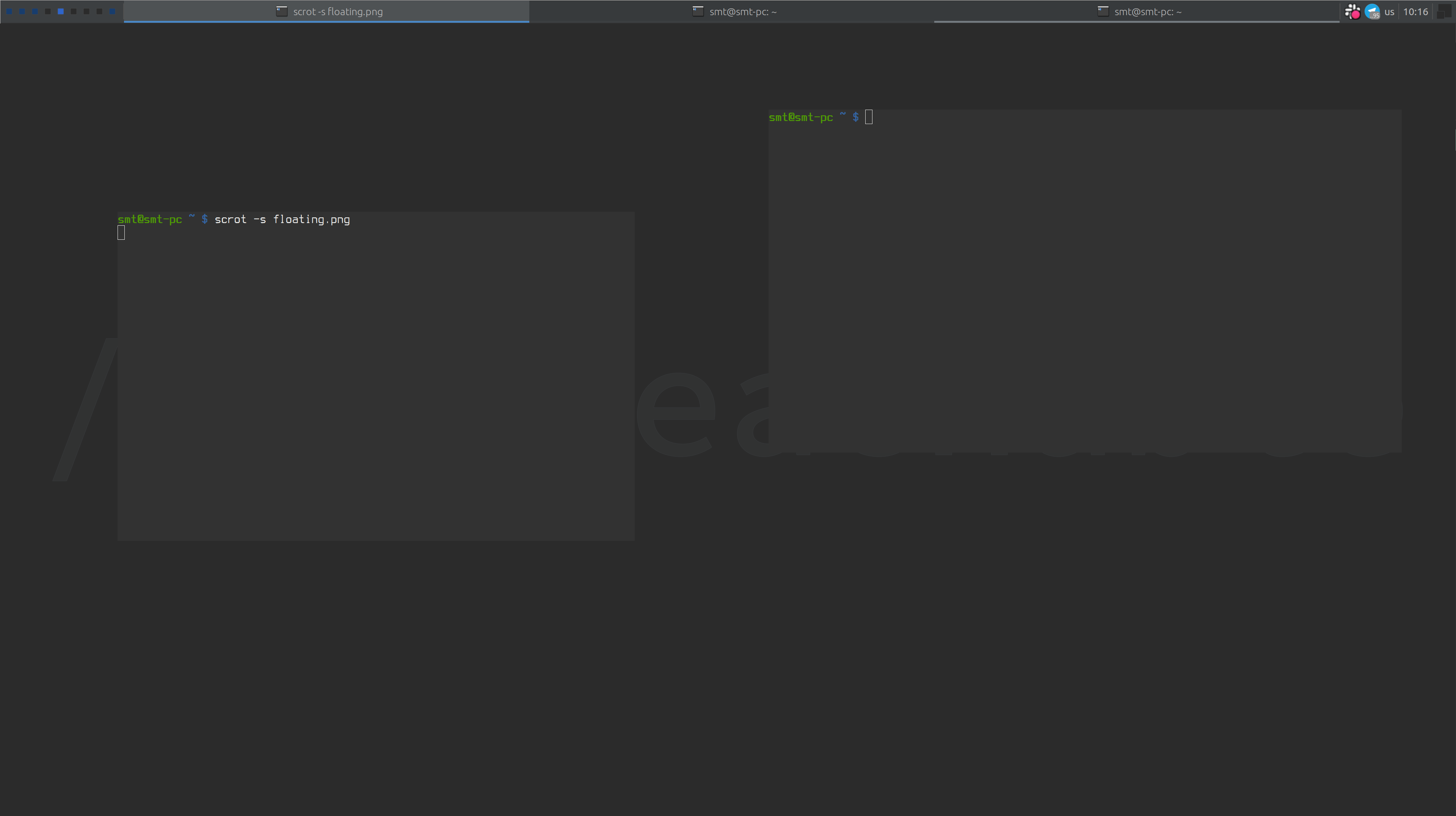Screen dimensions: 1456x816
Task: Switch to the eighth workspace square
Action: tap(99, 11)
